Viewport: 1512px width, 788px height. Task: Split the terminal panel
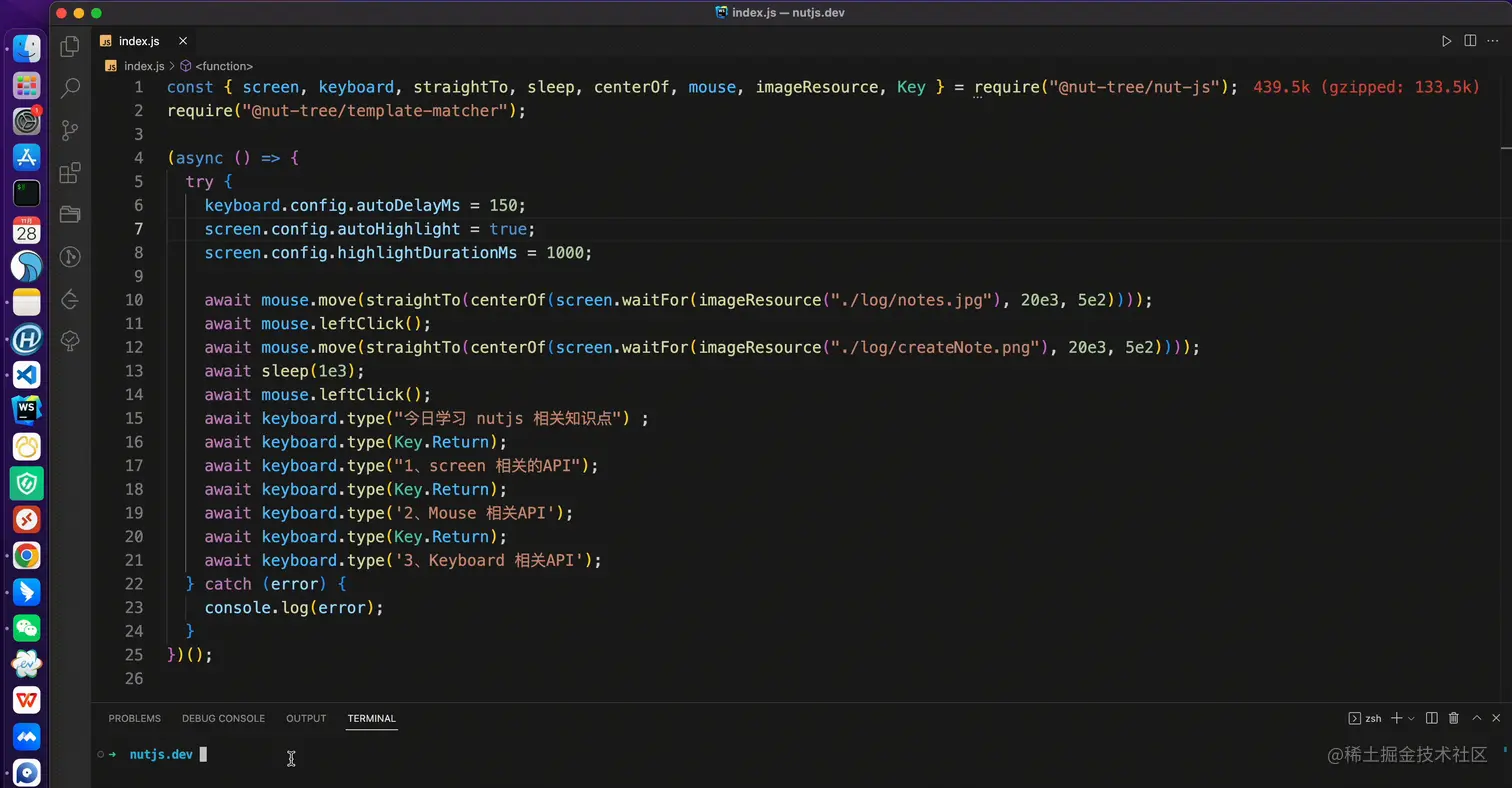coord(1432,718)
